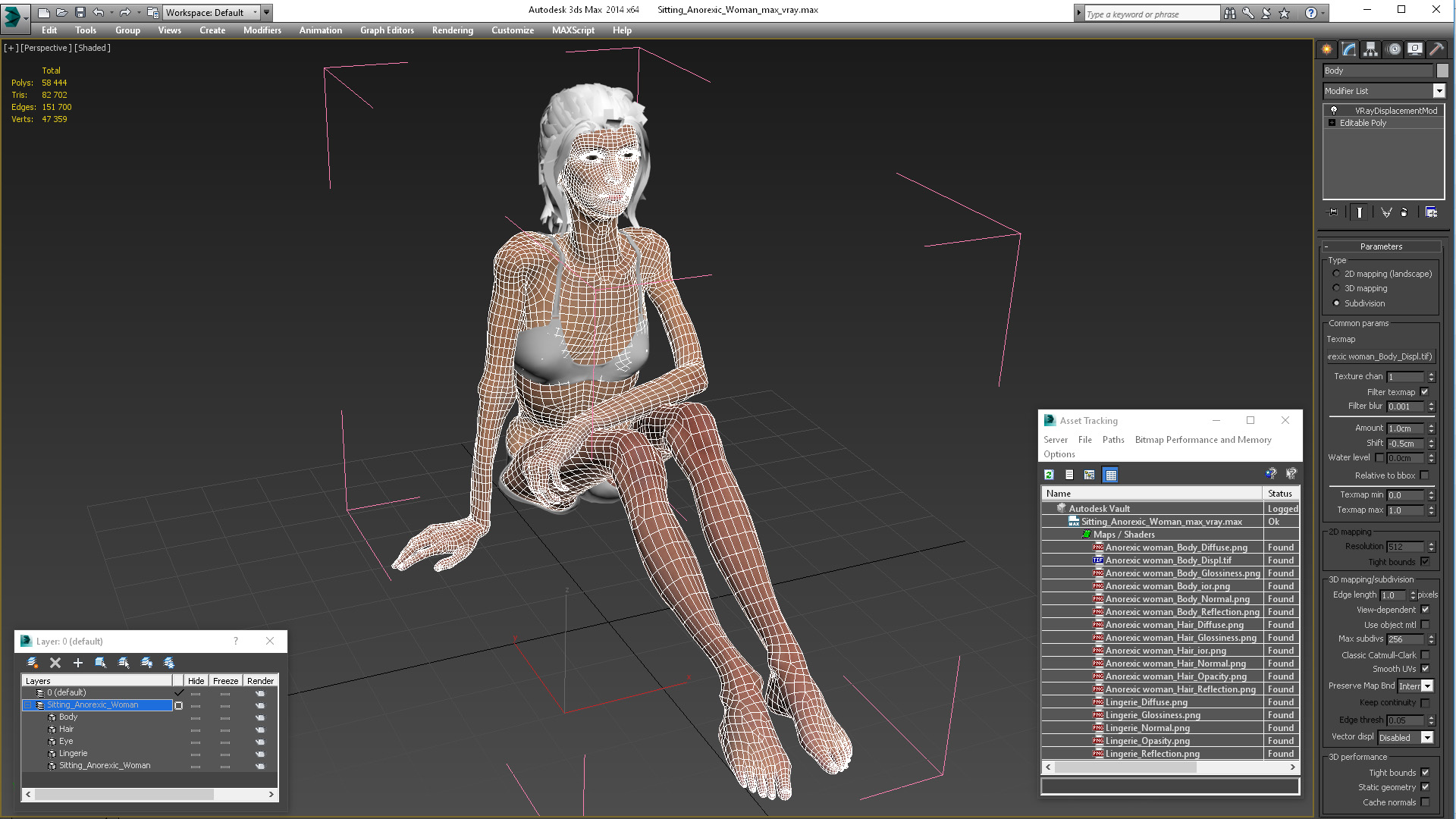Open the MAXScript menu
This screenshot has height=819, width=1456.
point(573,30)
